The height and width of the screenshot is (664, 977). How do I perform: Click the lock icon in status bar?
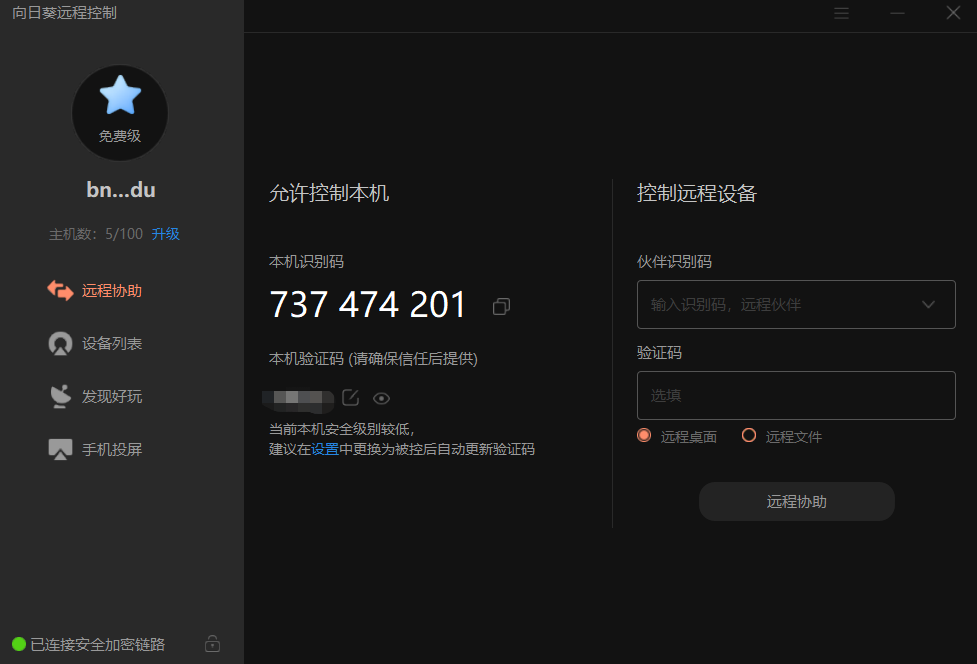[212, 643]
